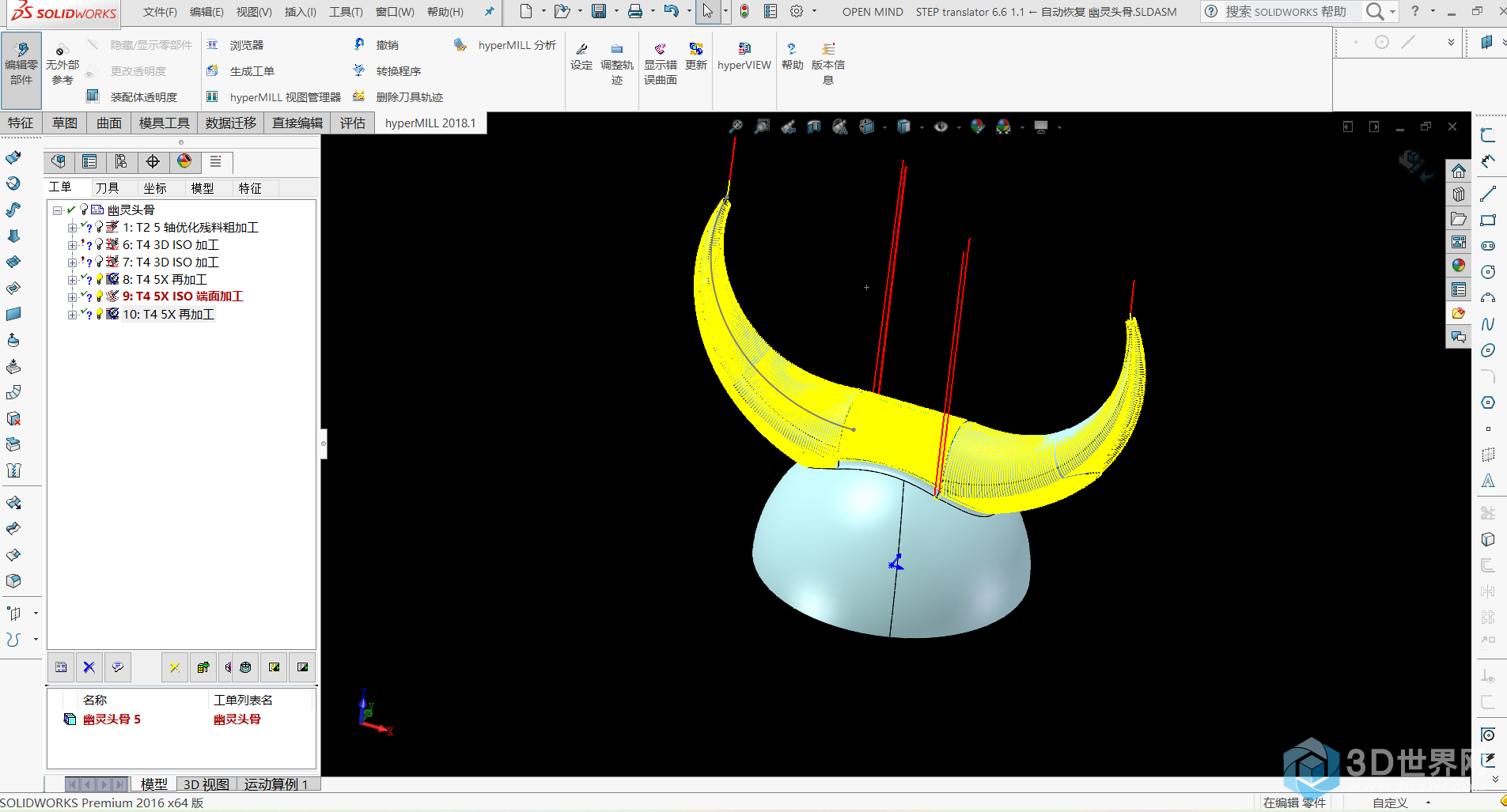
Task: Toggle visibility bulb of job 7: T4 3D ISO 加工
Action: tap(100, 262)
